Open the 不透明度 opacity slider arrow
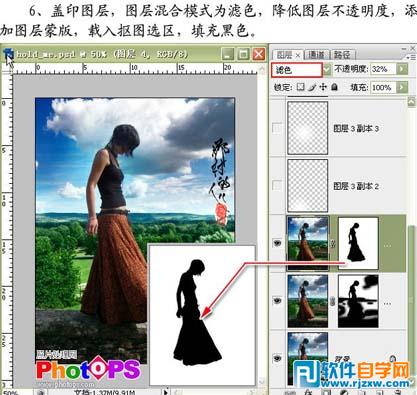This screenshot has width=417, height=395. click(x=402, y=69)
